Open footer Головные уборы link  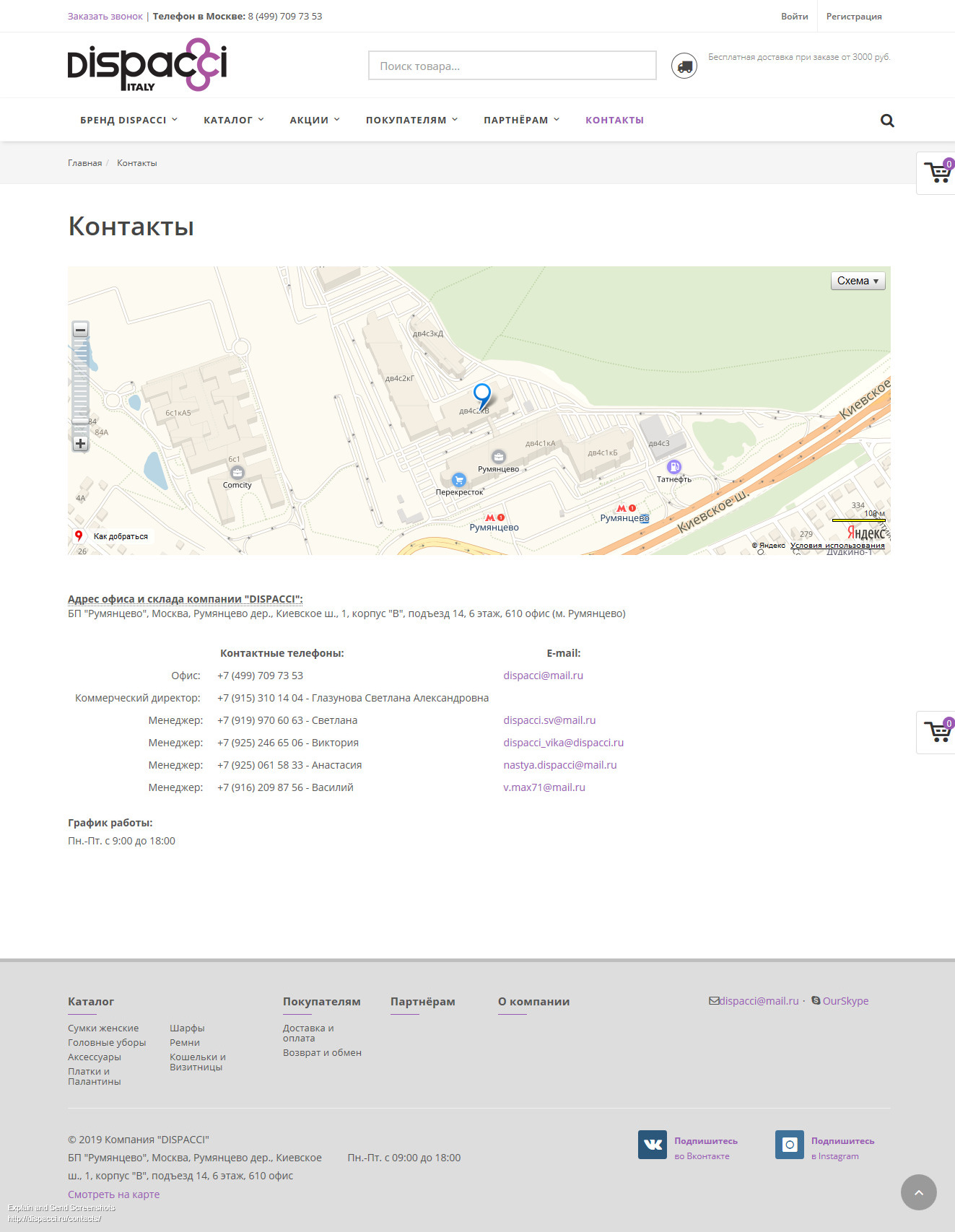107,1043
